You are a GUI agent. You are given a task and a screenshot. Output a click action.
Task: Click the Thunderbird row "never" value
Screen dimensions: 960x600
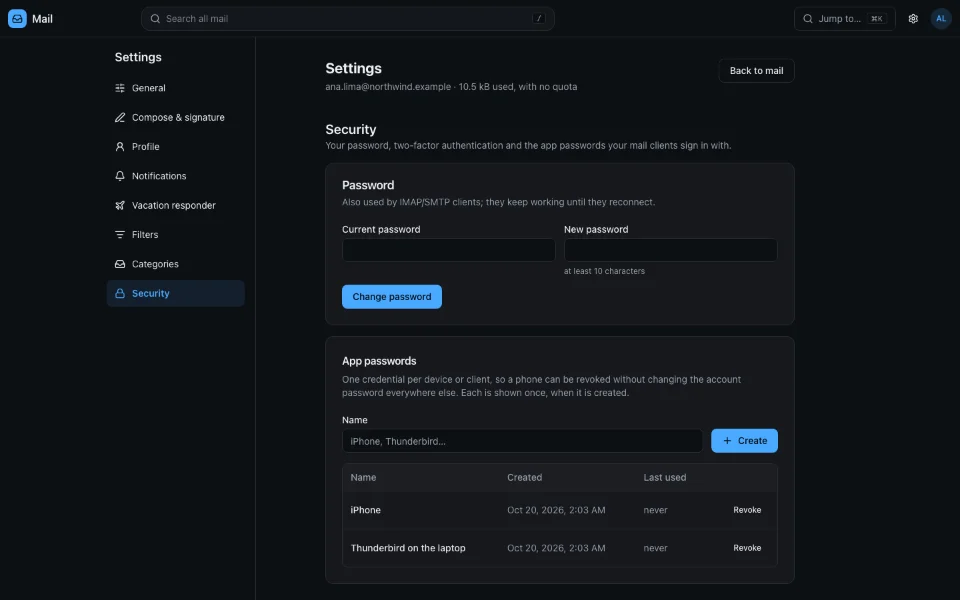655,548
